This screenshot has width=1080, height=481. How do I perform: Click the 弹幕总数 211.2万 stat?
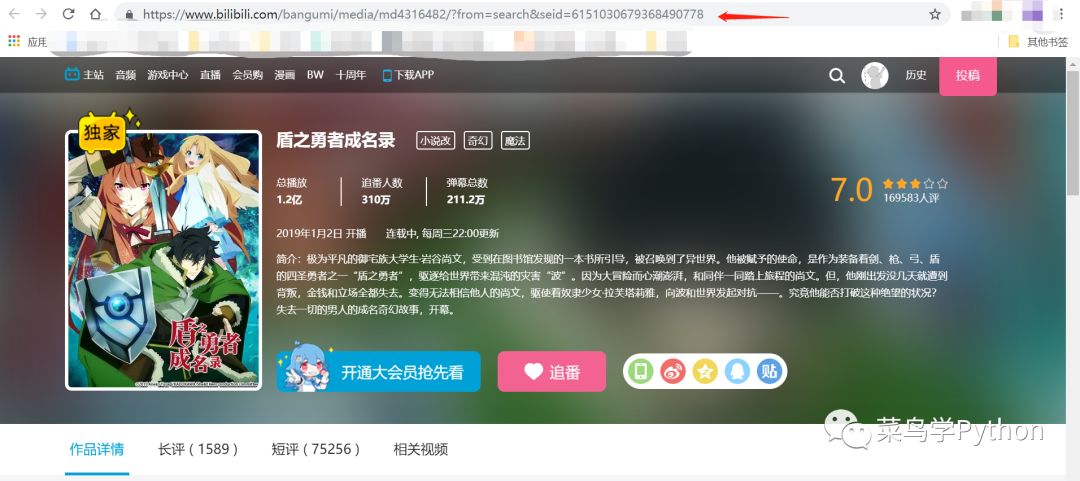(467, 191)
